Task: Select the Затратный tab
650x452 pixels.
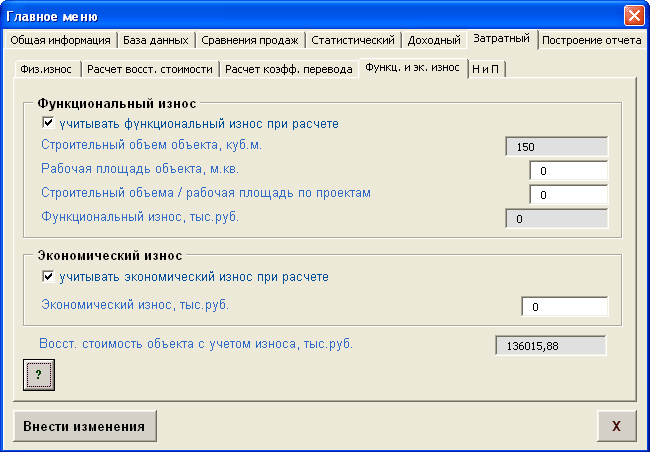Action: coord(502,39)
